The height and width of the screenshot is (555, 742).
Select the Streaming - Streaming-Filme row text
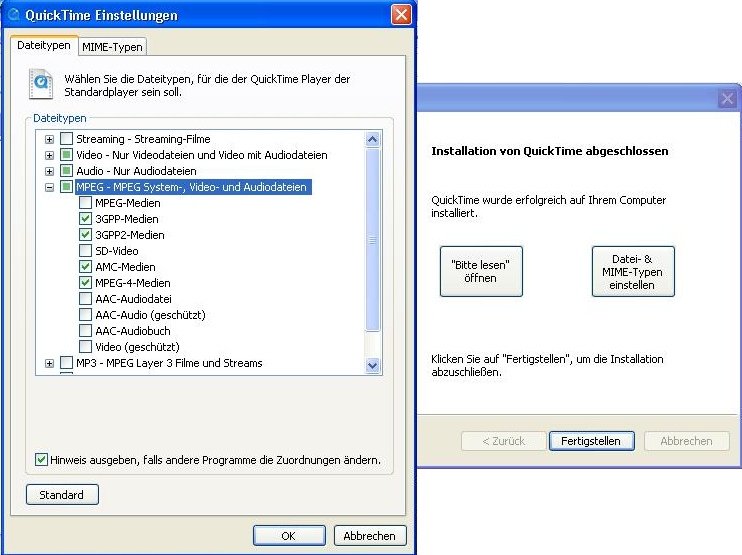143,139
